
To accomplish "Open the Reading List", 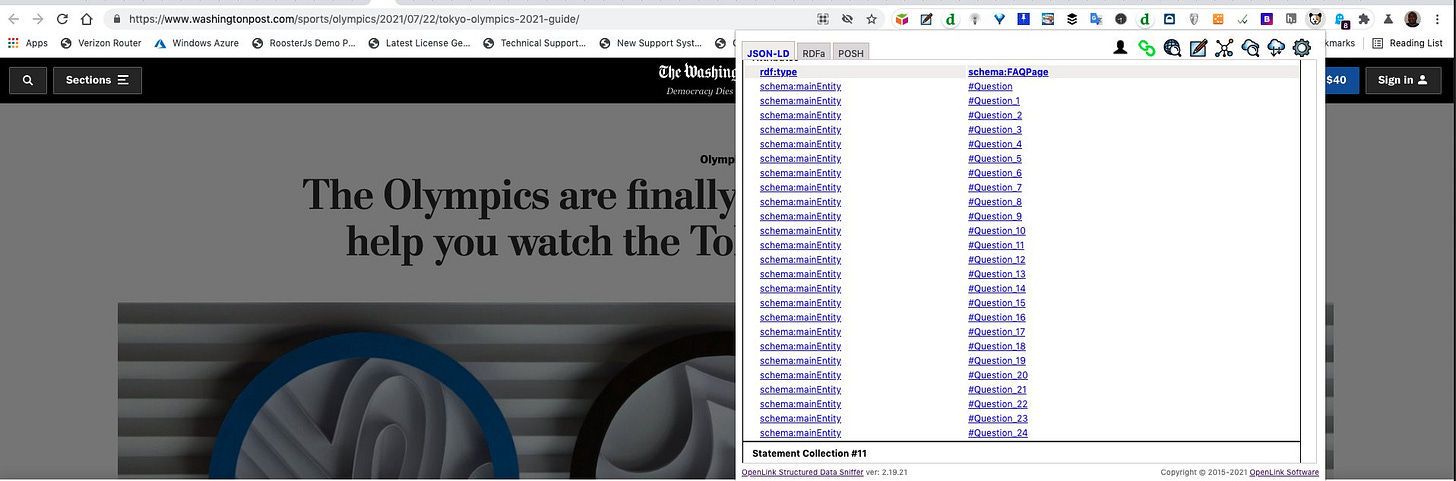I will pos(1407,43).
